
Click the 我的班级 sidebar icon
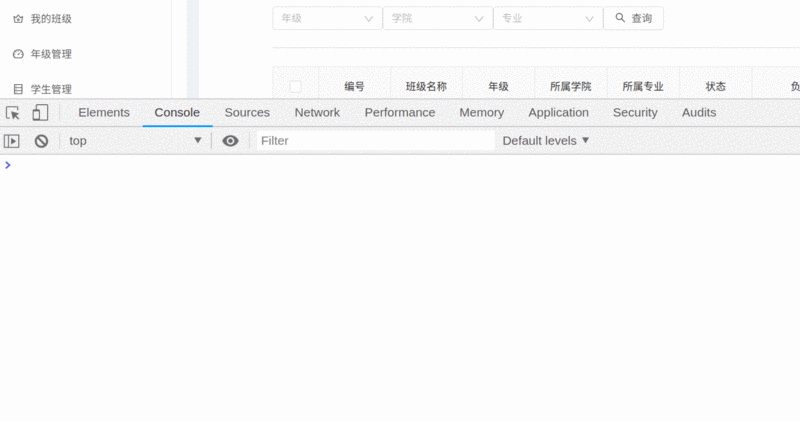(x=18, y=19)
